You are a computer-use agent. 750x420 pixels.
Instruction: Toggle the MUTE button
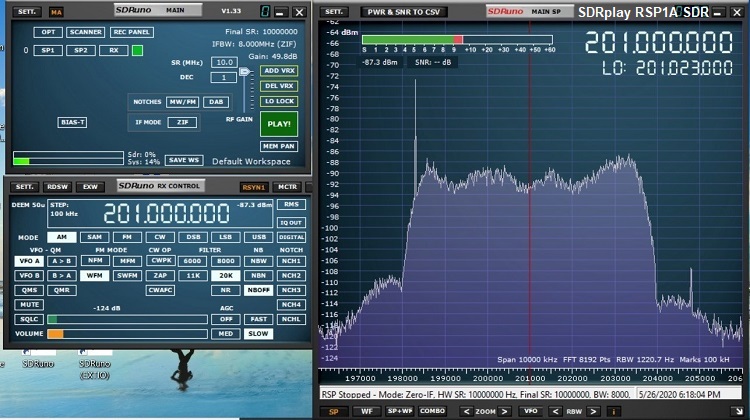(29, 304)
